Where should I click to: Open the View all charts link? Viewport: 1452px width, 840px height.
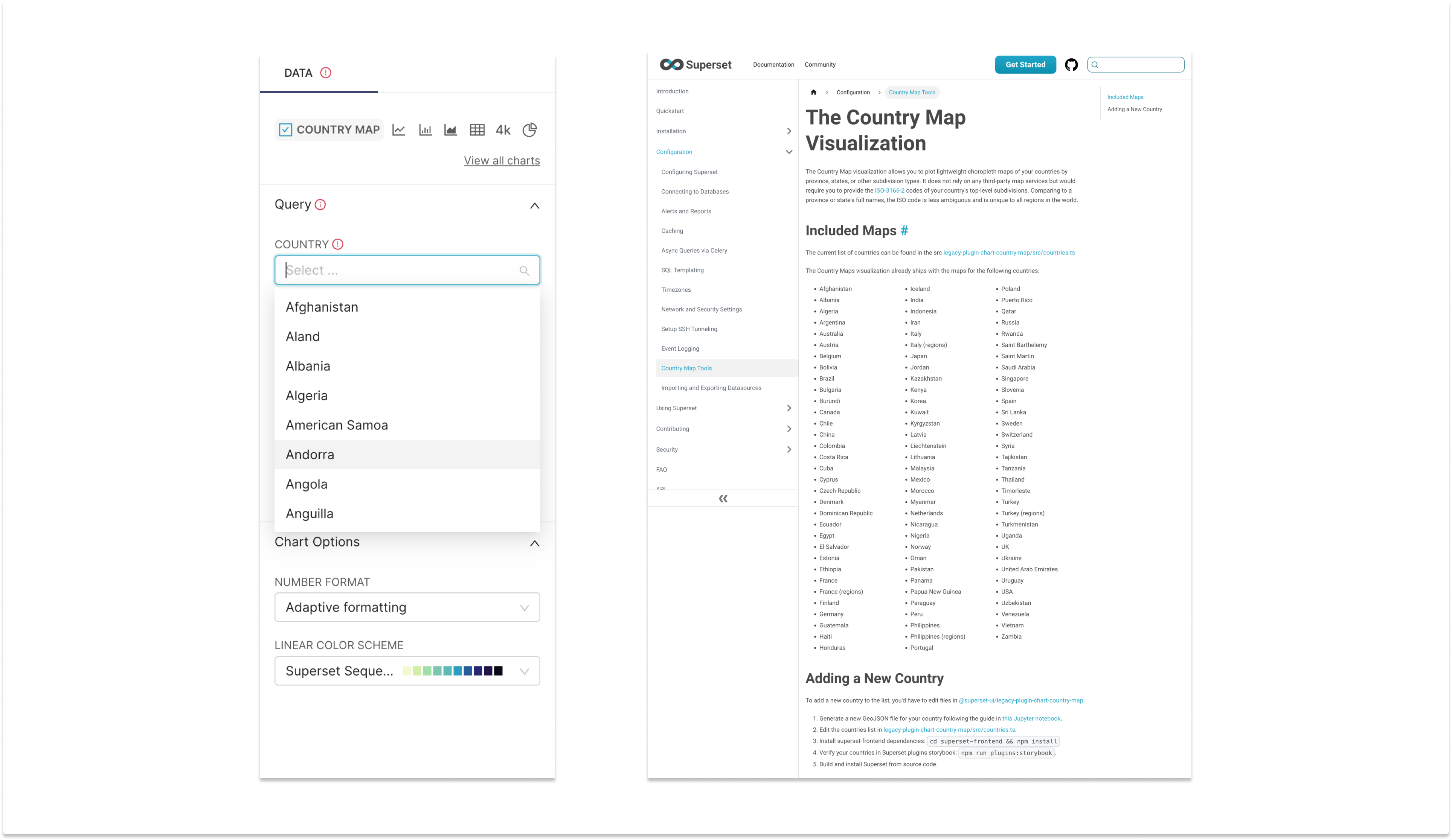point(501,160)
